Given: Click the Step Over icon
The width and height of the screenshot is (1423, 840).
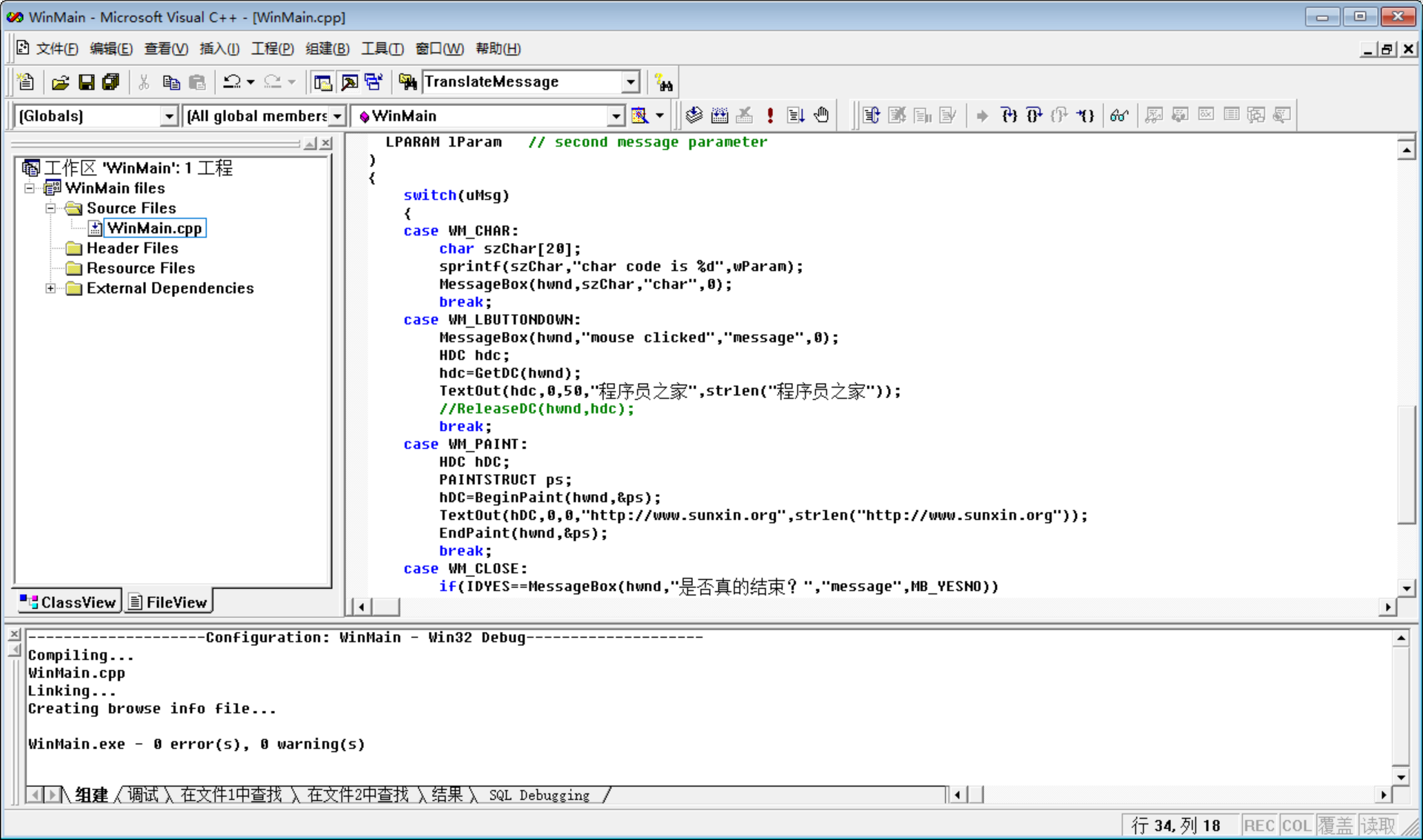Looking at the screenshot, I should [x=1034, y=116].
